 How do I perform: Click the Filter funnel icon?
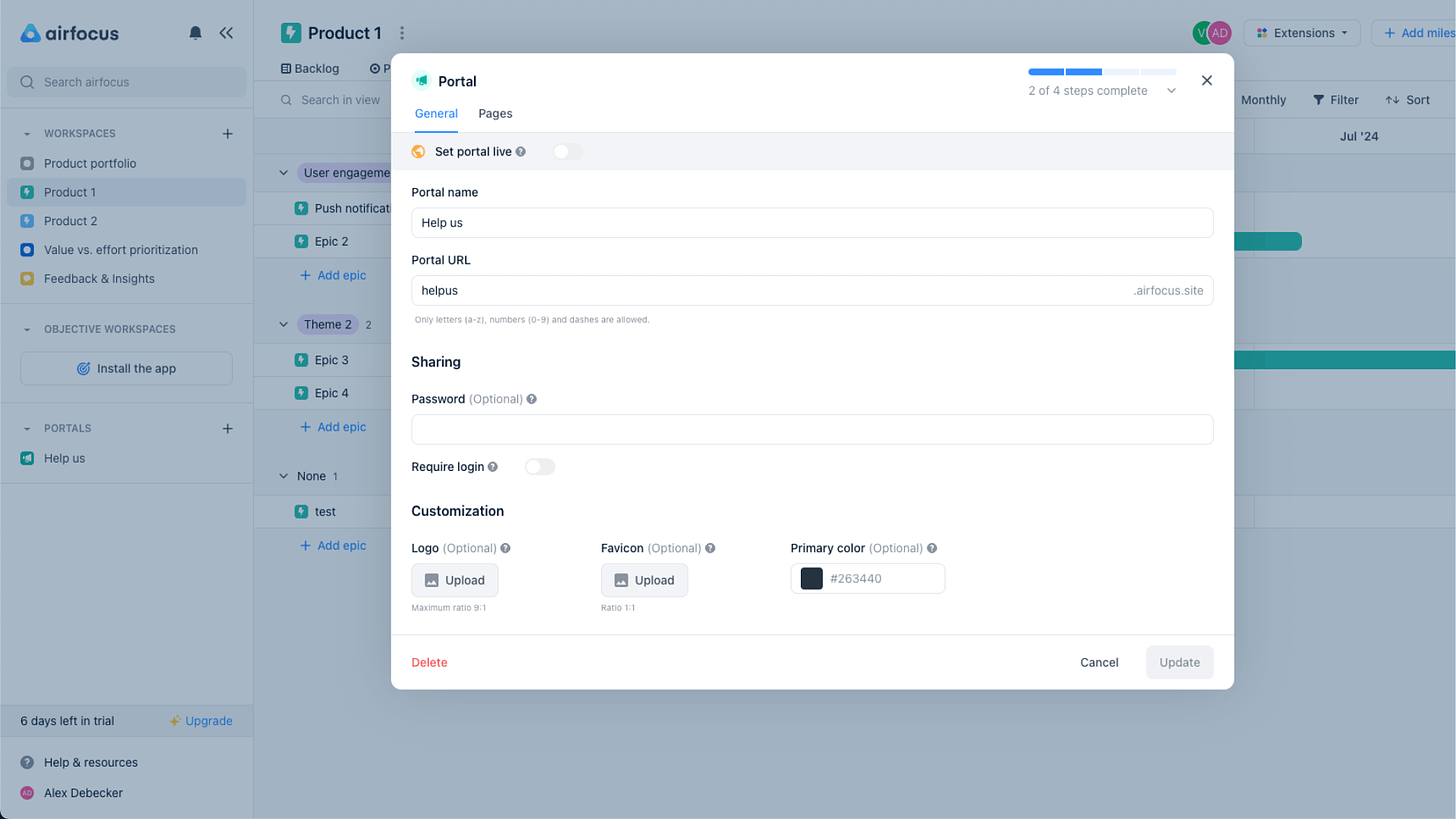1319,100
